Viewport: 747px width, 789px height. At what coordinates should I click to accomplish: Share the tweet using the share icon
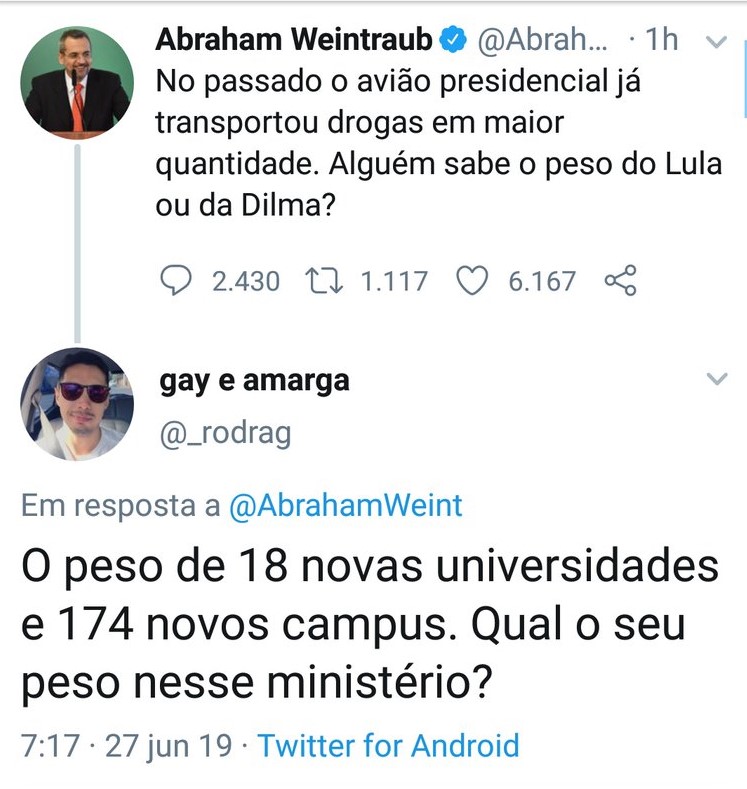click(620, 281)
